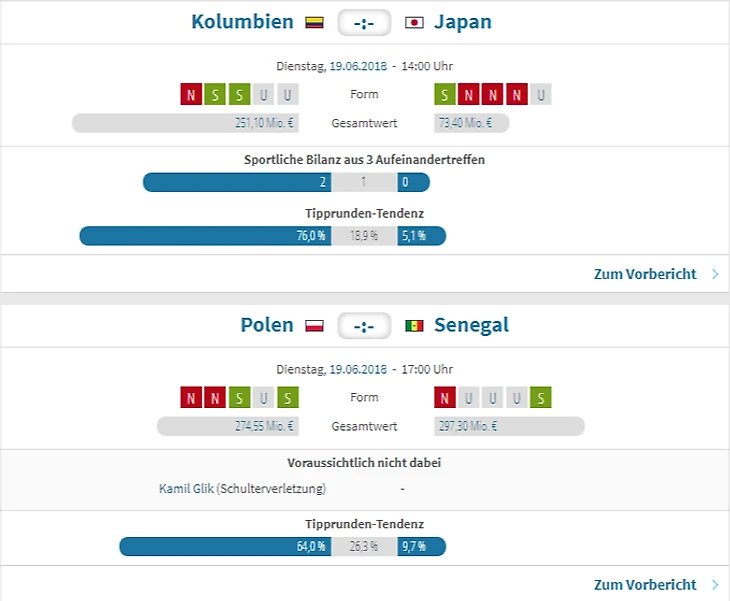Open the Japan team link

(x=463, y=22)
